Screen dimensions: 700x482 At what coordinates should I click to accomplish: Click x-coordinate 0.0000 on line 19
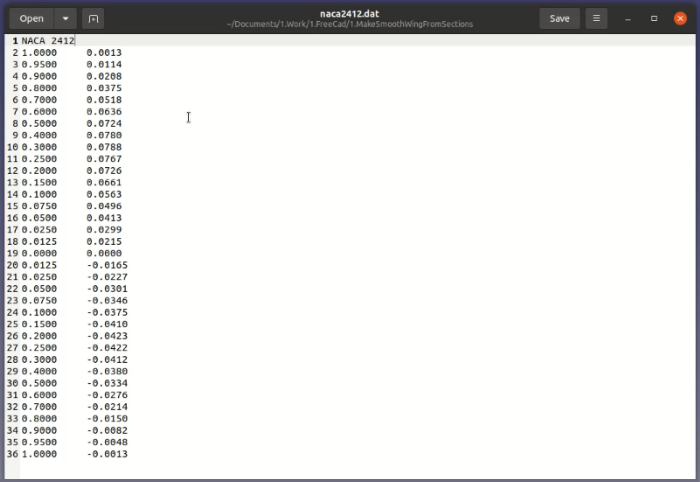[39, 253]
